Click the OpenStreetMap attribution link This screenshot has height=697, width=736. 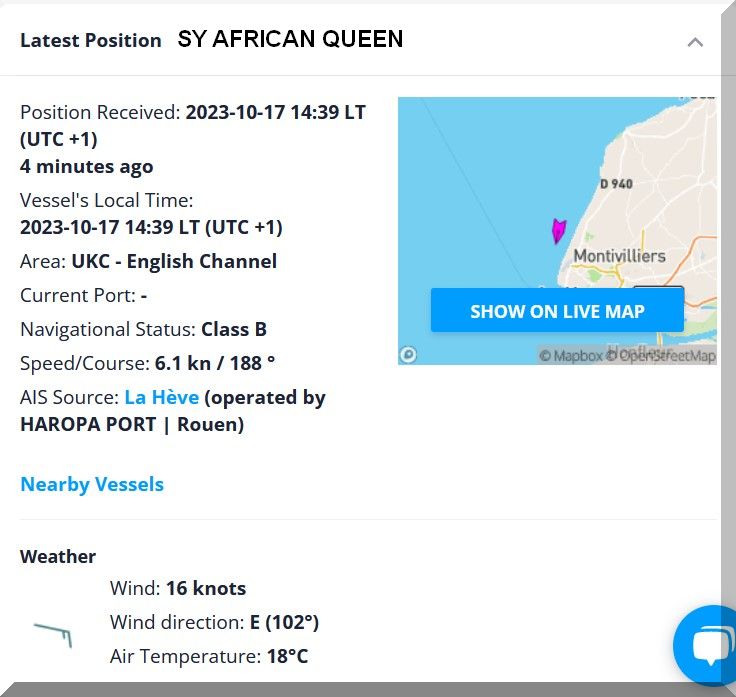(x=661, y=355)
